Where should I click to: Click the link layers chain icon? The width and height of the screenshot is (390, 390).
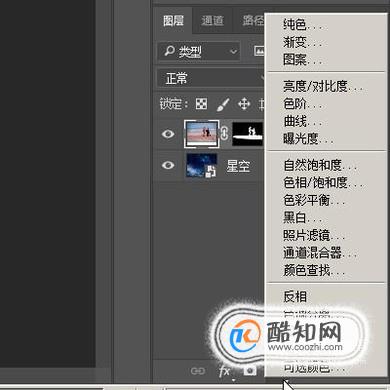[198, 371]
